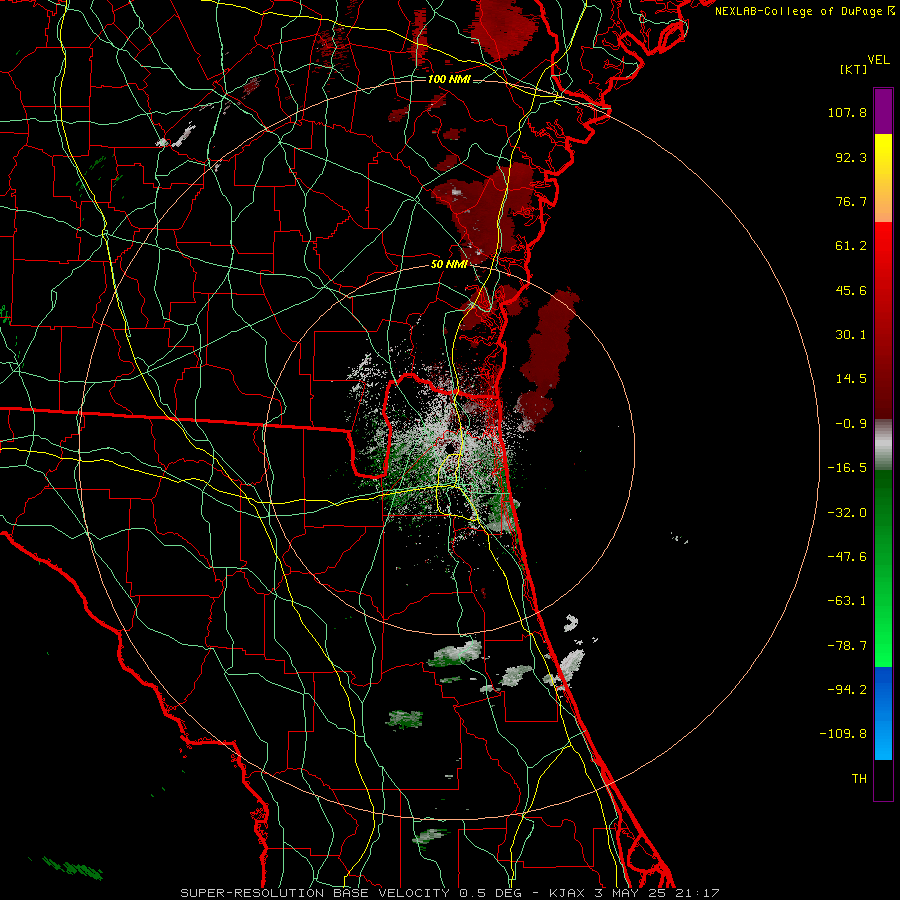Select the -78.7 scale value

pos(847,646)
